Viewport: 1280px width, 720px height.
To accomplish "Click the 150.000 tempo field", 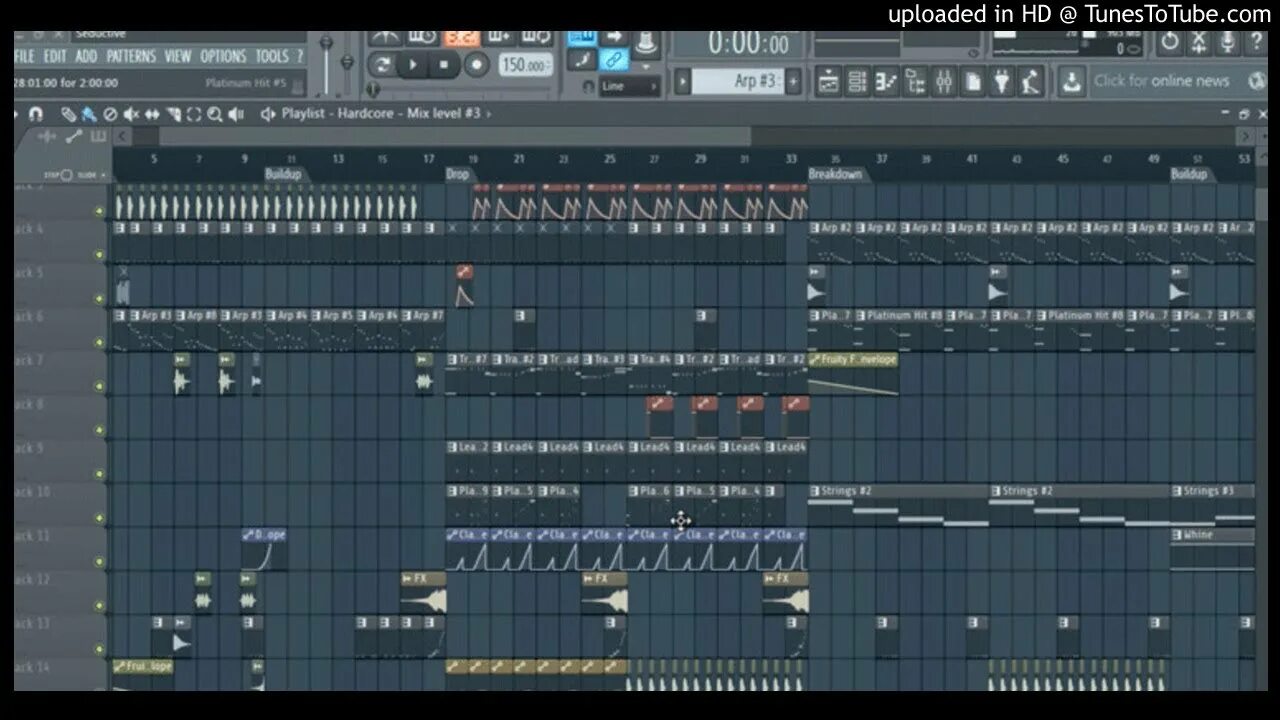I will [x=525, y=65].
